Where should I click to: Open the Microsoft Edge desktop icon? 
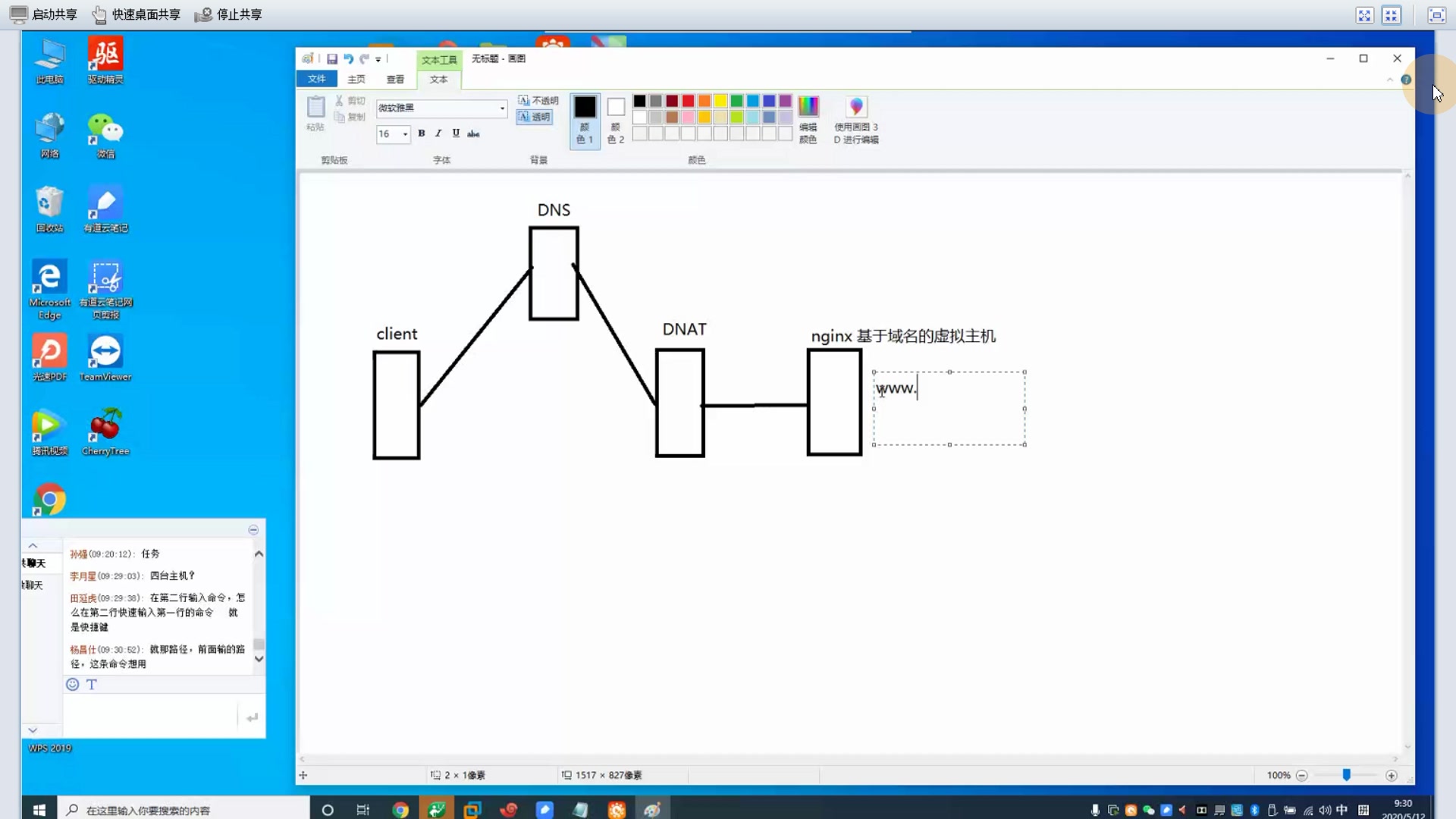click(x=50, y=290)
